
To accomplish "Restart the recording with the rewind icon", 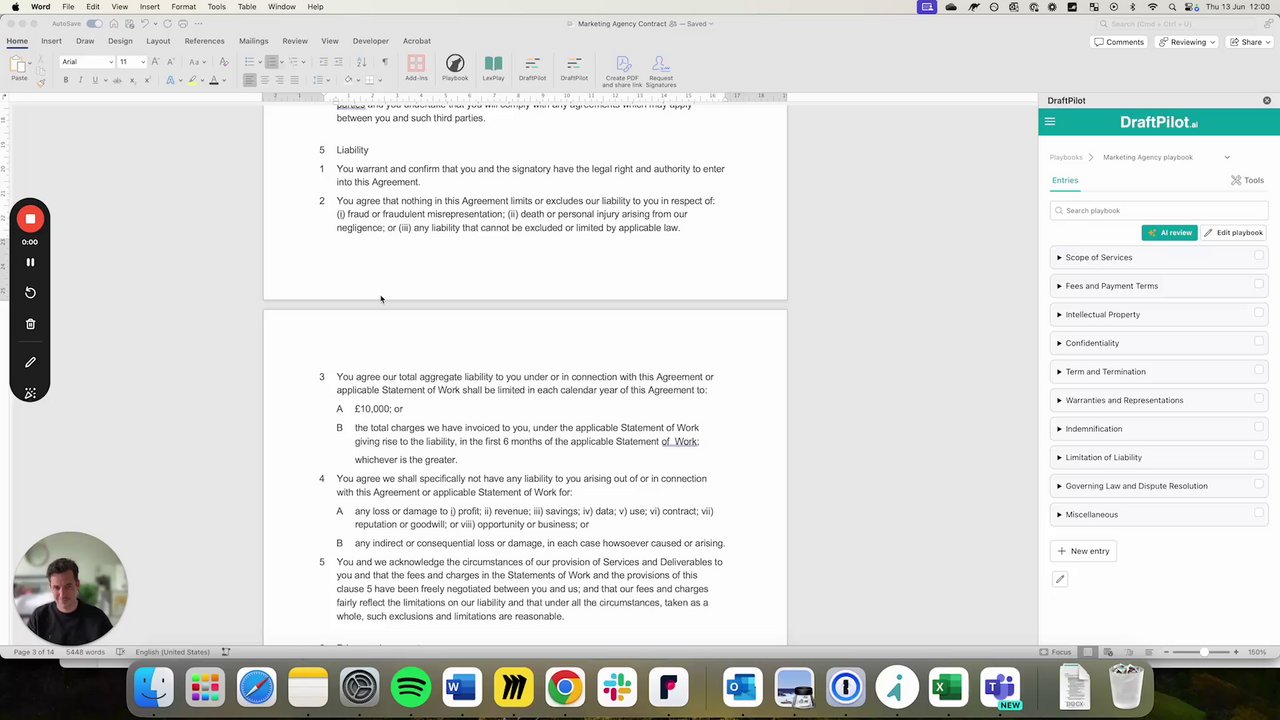I will point(30,293).
